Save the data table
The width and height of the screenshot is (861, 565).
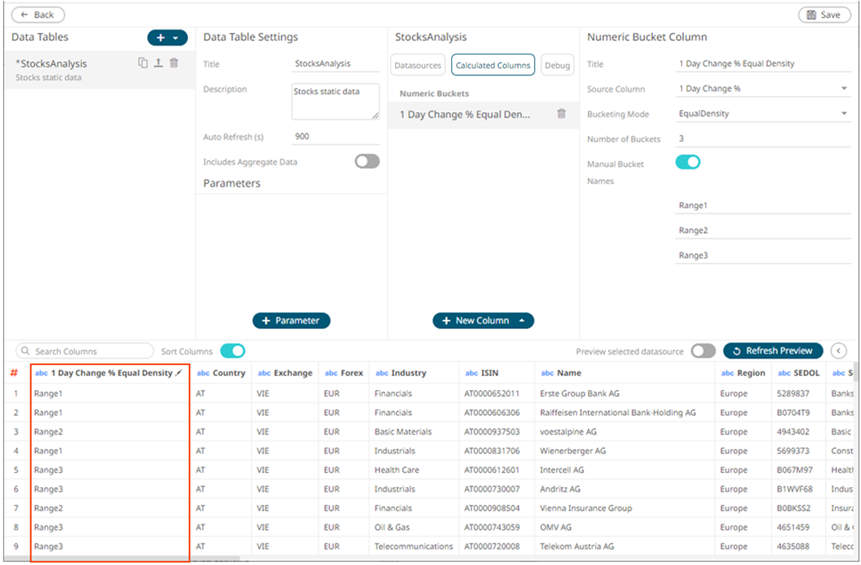coord(824,15)
